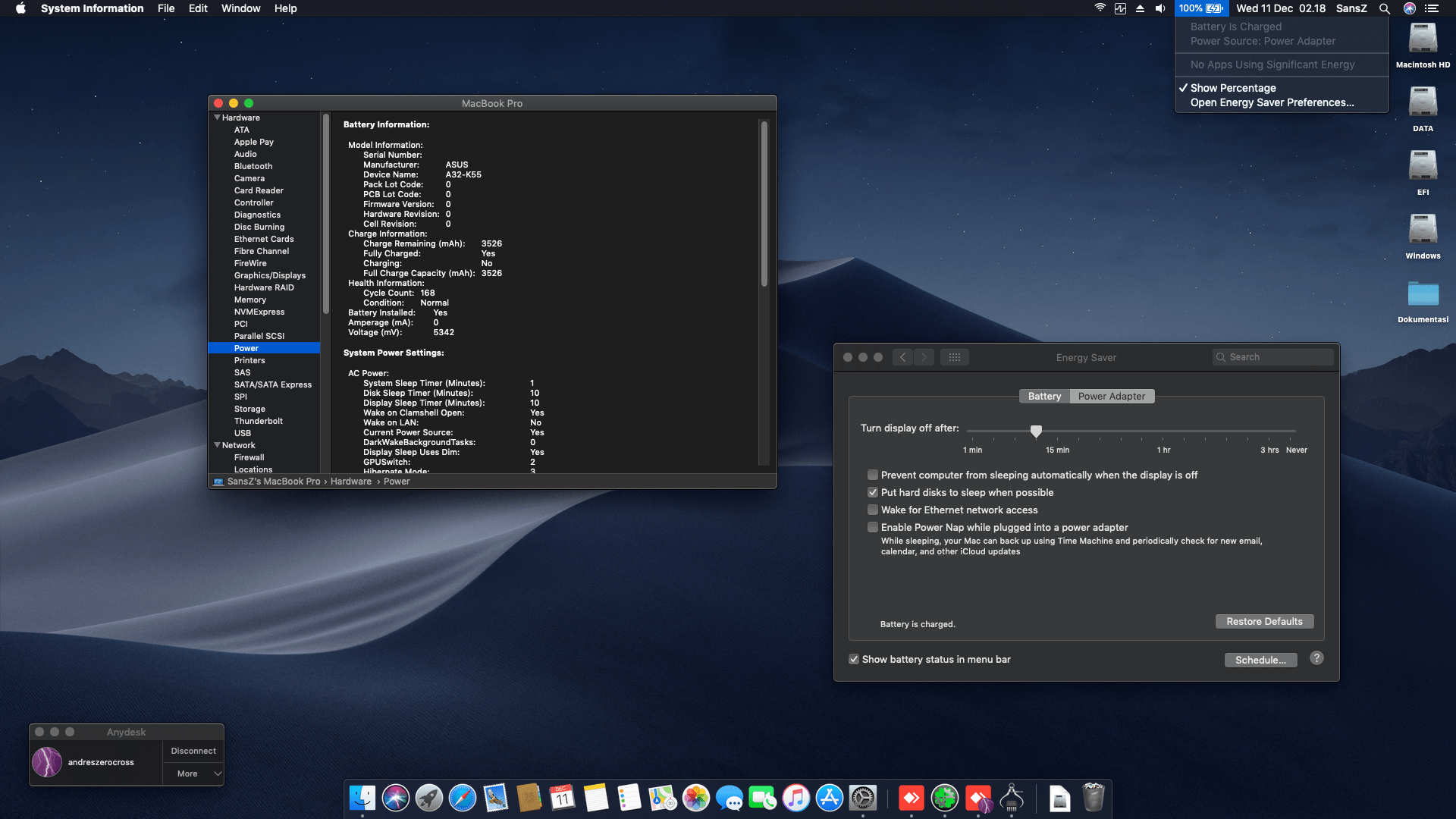Viewport: 1456px width, 819px height.
Task: Uncheck Put hard disks to sleep when possible
Action: coord(873,492)
